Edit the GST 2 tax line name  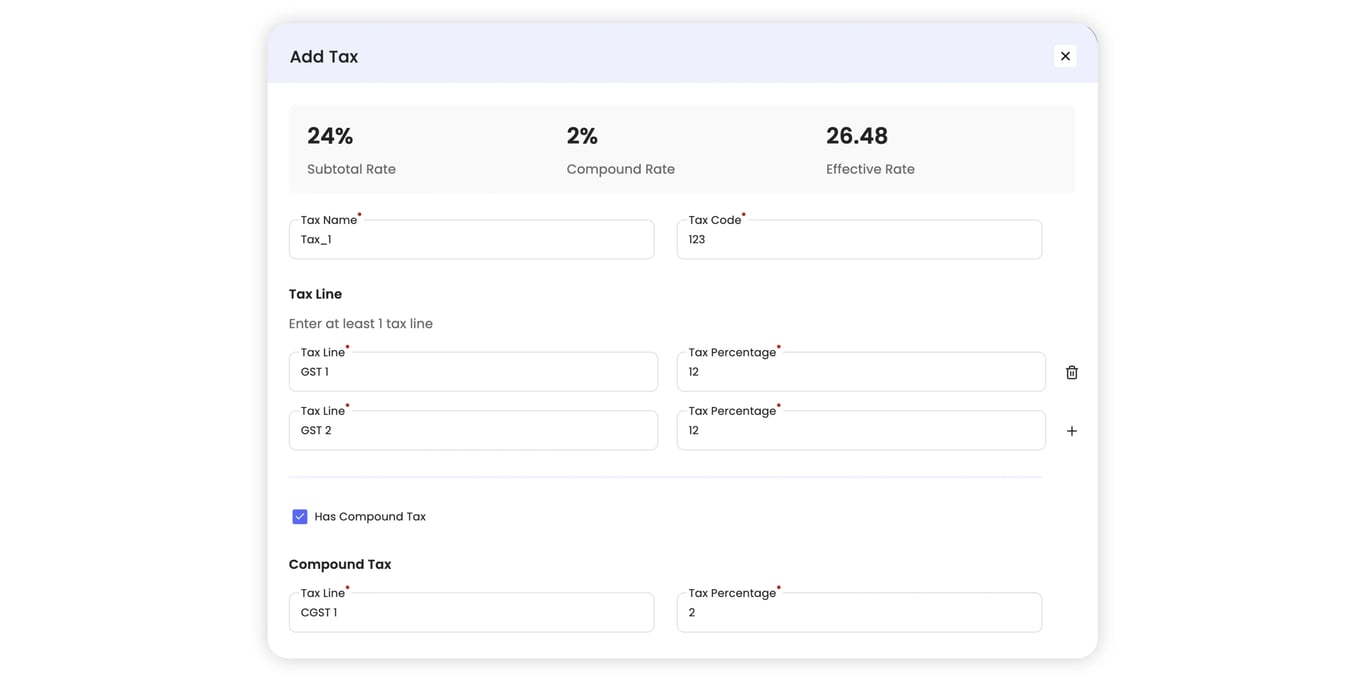click(x=473, y=430)
